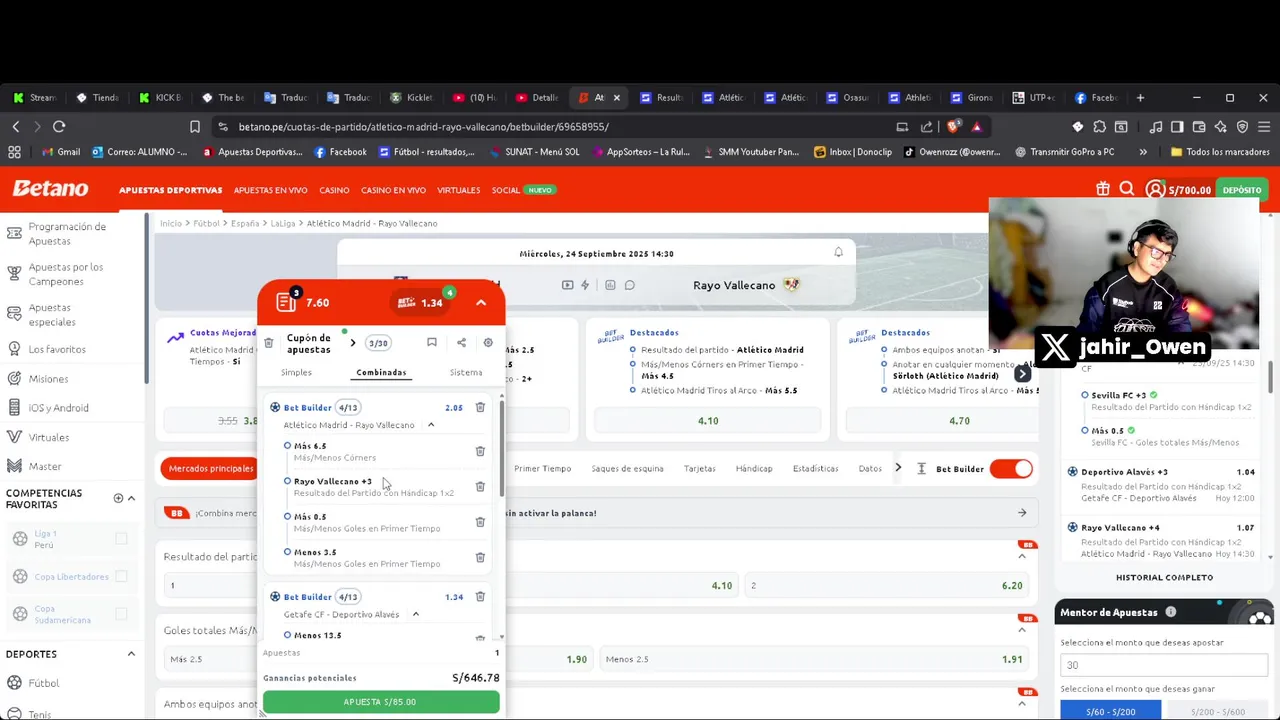This screenshot has height=720, width=1280.
Task: Delete the Más 0.5 first-half goals selection
Action: (480, 522)
